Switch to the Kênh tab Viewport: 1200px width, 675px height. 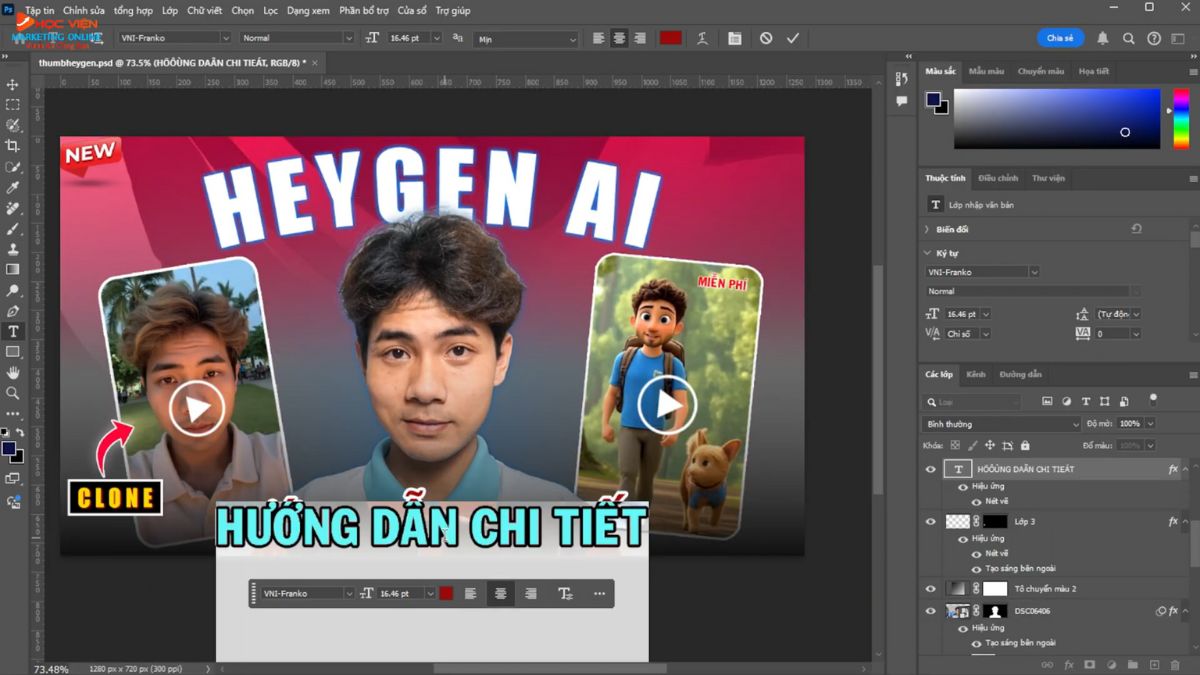click(976, 374)
